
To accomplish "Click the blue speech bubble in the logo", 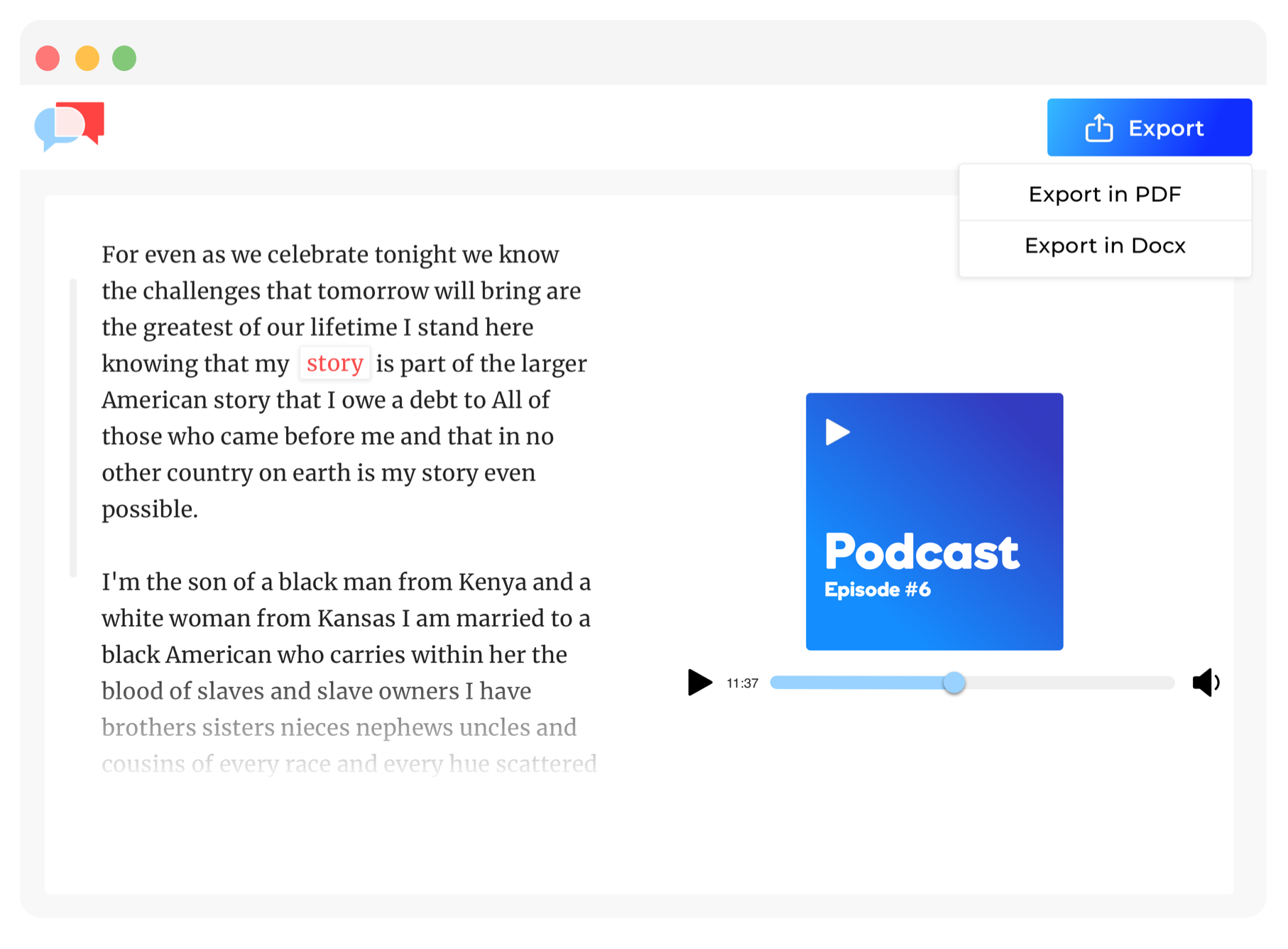I will (x=50, y=131).
